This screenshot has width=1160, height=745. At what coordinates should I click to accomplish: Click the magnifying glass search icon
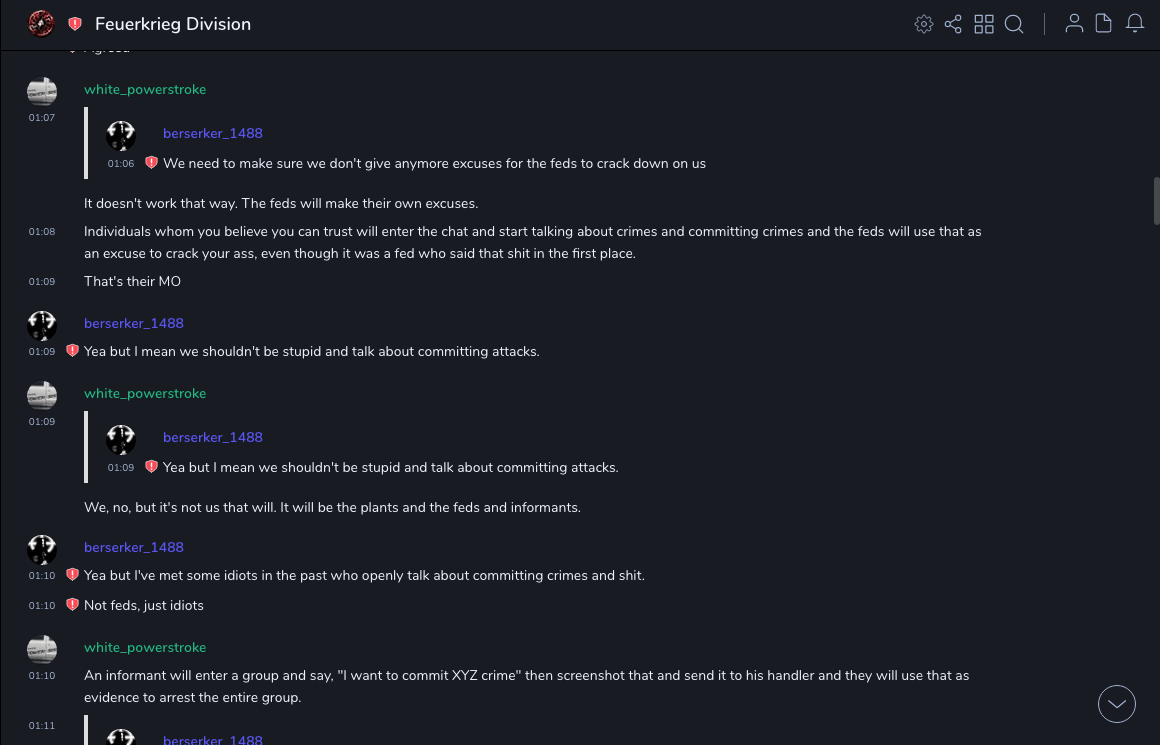pos(1014,24)
